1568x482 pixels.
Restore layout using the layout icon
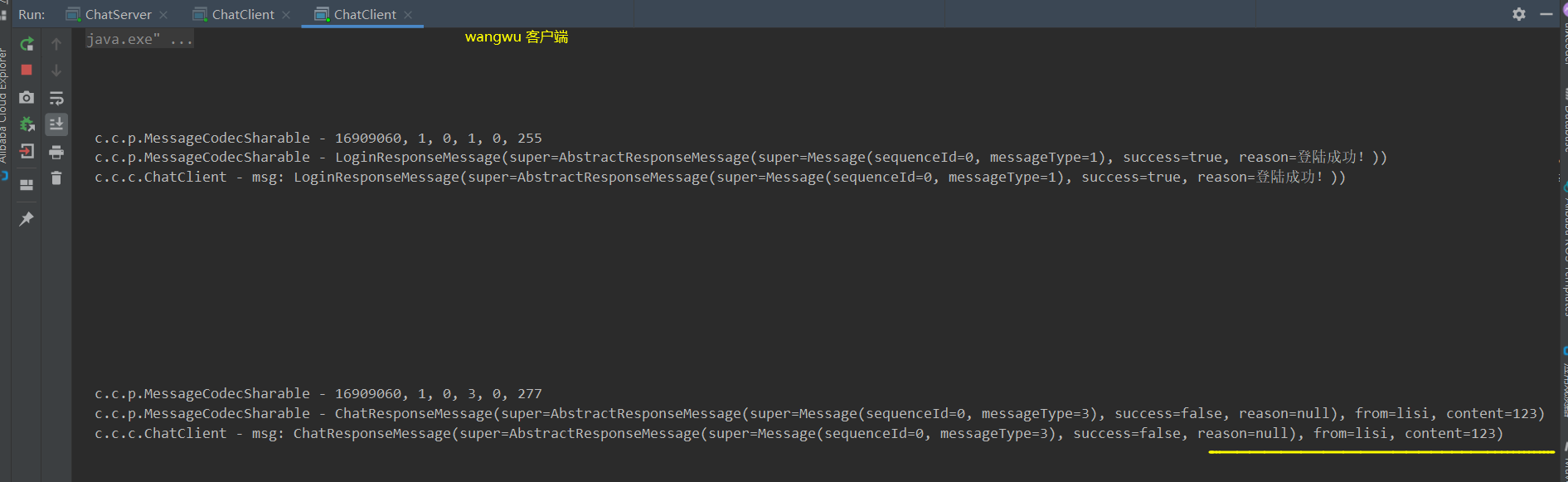point(27,184)
